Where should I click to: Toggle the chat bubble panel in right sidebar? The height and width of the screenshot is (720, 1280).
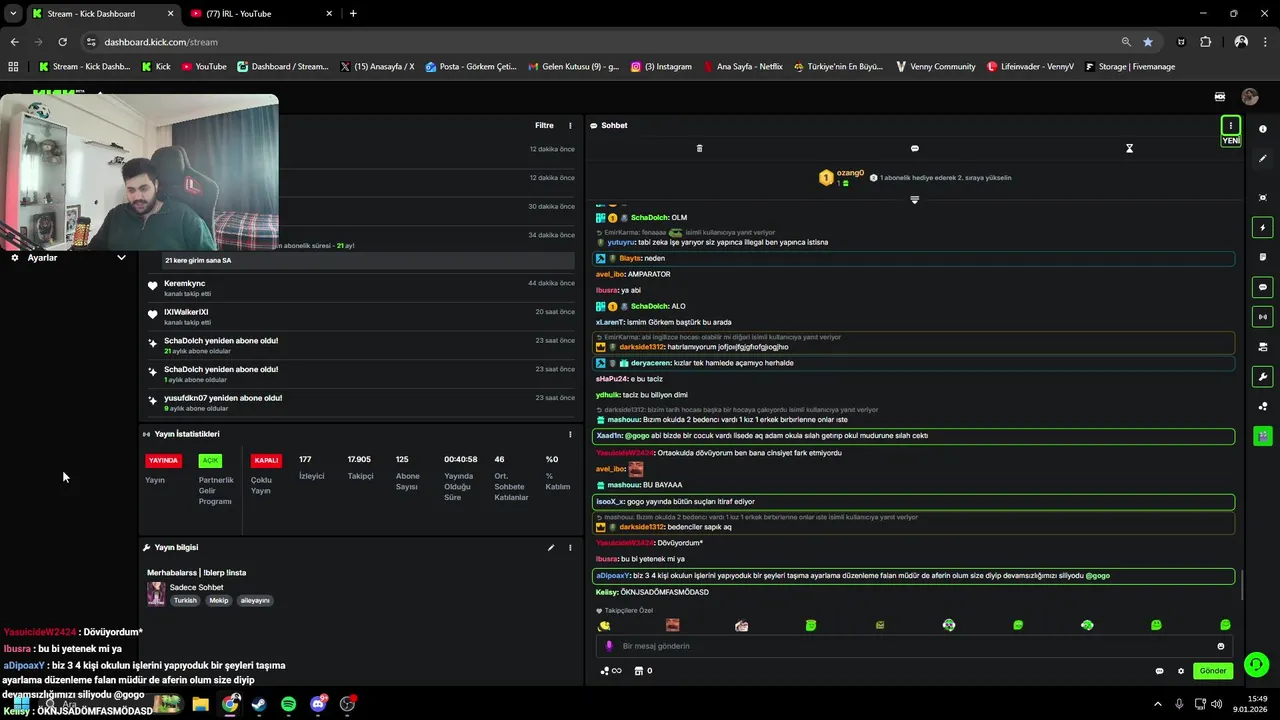(1263, 287)
